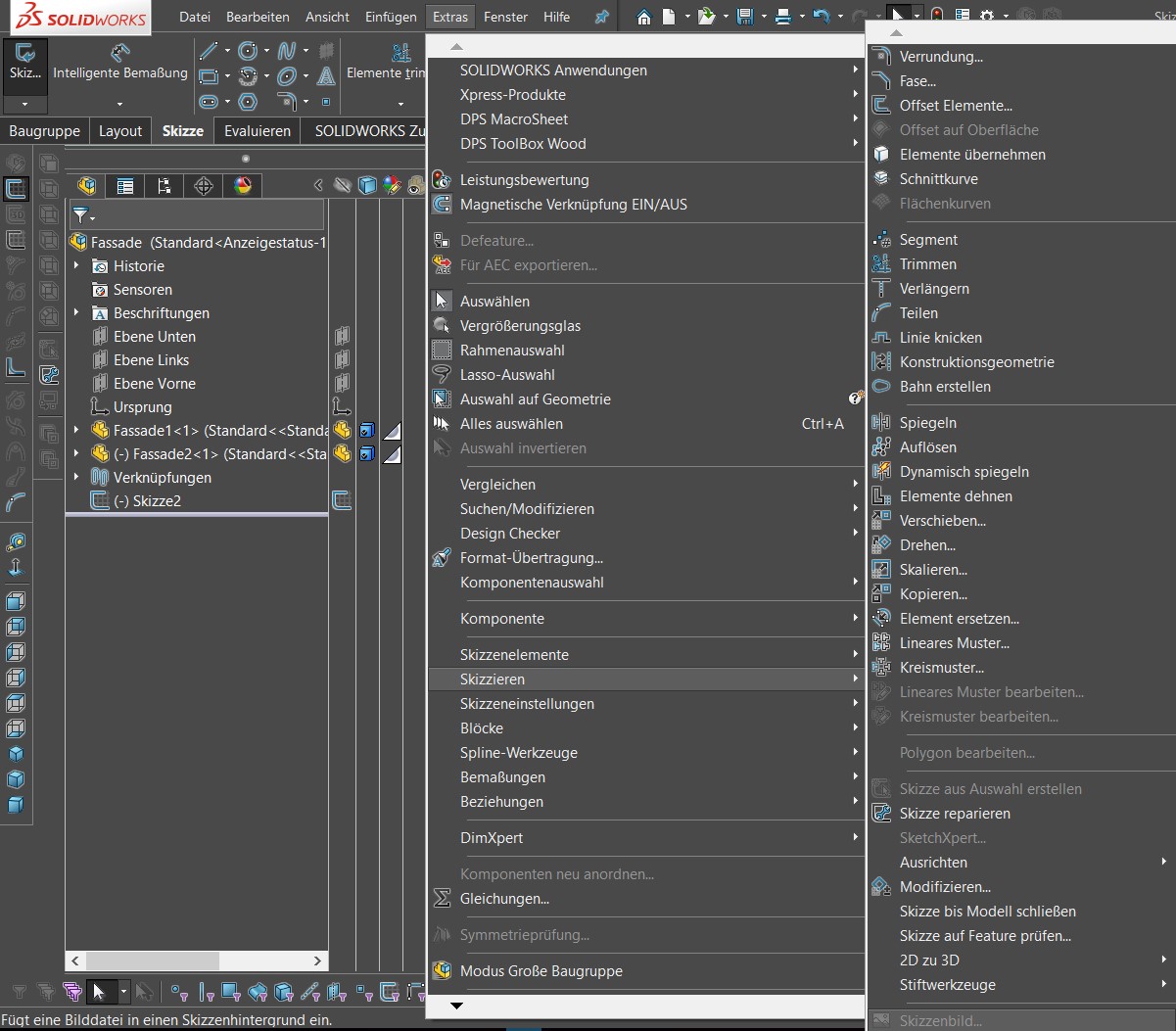Select Ursprung in feature tree
The width and height of the screenshot is (1176, 1031).
point(142,406)
